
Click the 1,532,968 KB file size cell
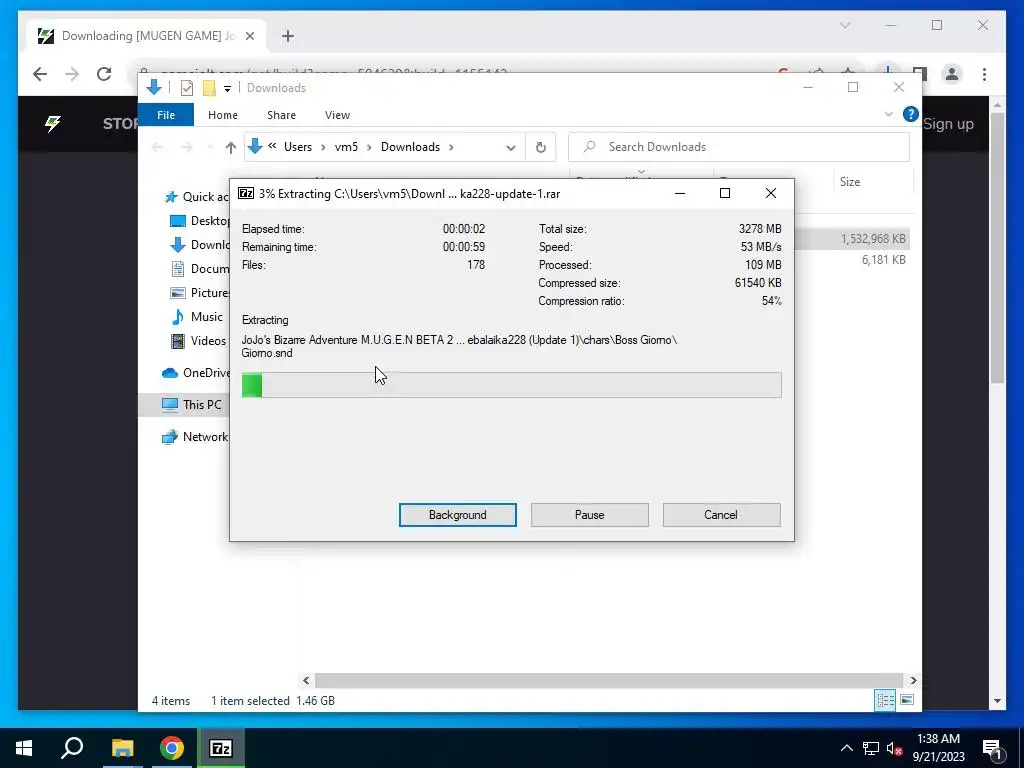point(873,239)
